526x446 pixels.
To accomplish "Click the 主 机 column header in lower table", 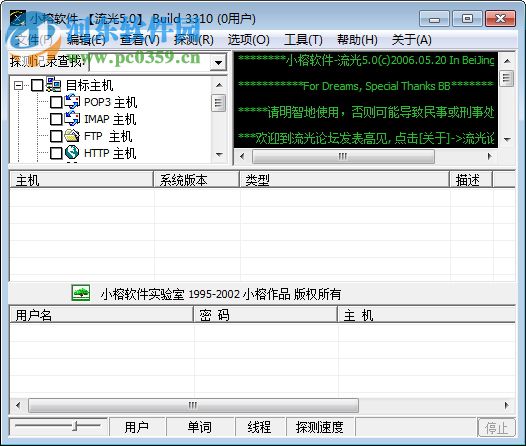I will click(426, 315).
